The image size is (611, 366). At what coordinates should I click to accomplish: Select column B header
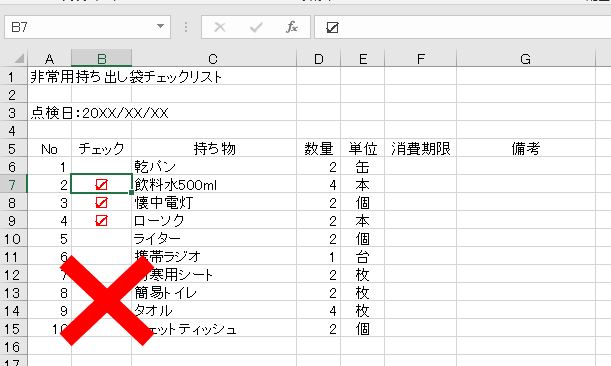pyautogui.click(x=101, y=59)
